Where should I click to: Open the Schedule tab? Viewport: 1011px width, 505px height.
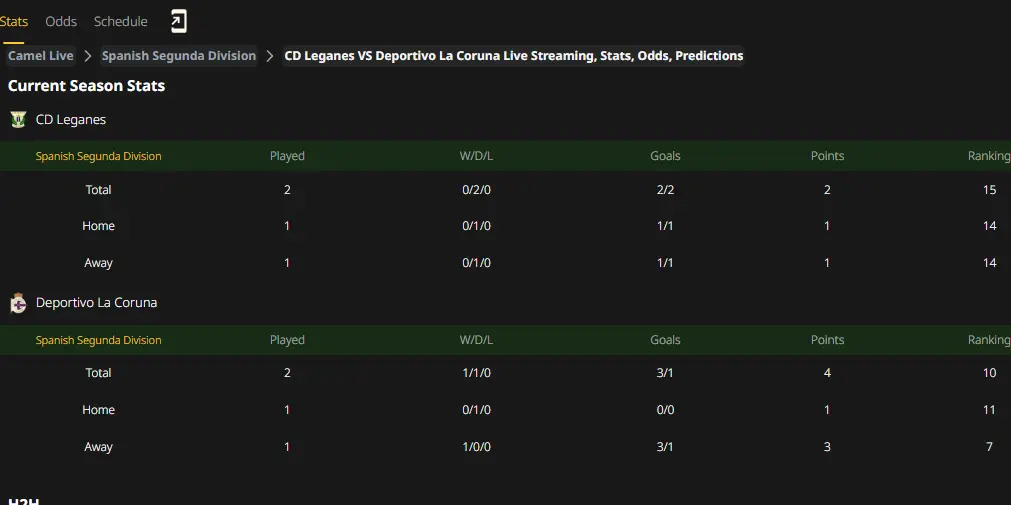[x=121, y=21]
